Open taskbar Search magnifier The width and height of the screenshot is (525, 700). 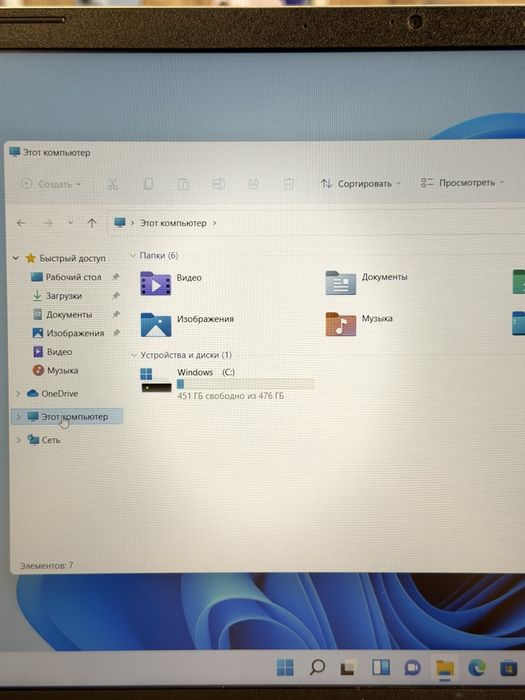click(317, 667)
